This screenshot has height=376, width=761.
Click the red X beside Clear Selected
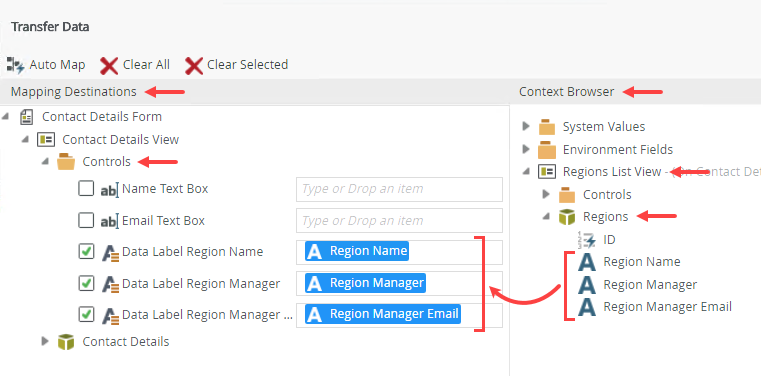pyautogui.click(x=194, y=65)
